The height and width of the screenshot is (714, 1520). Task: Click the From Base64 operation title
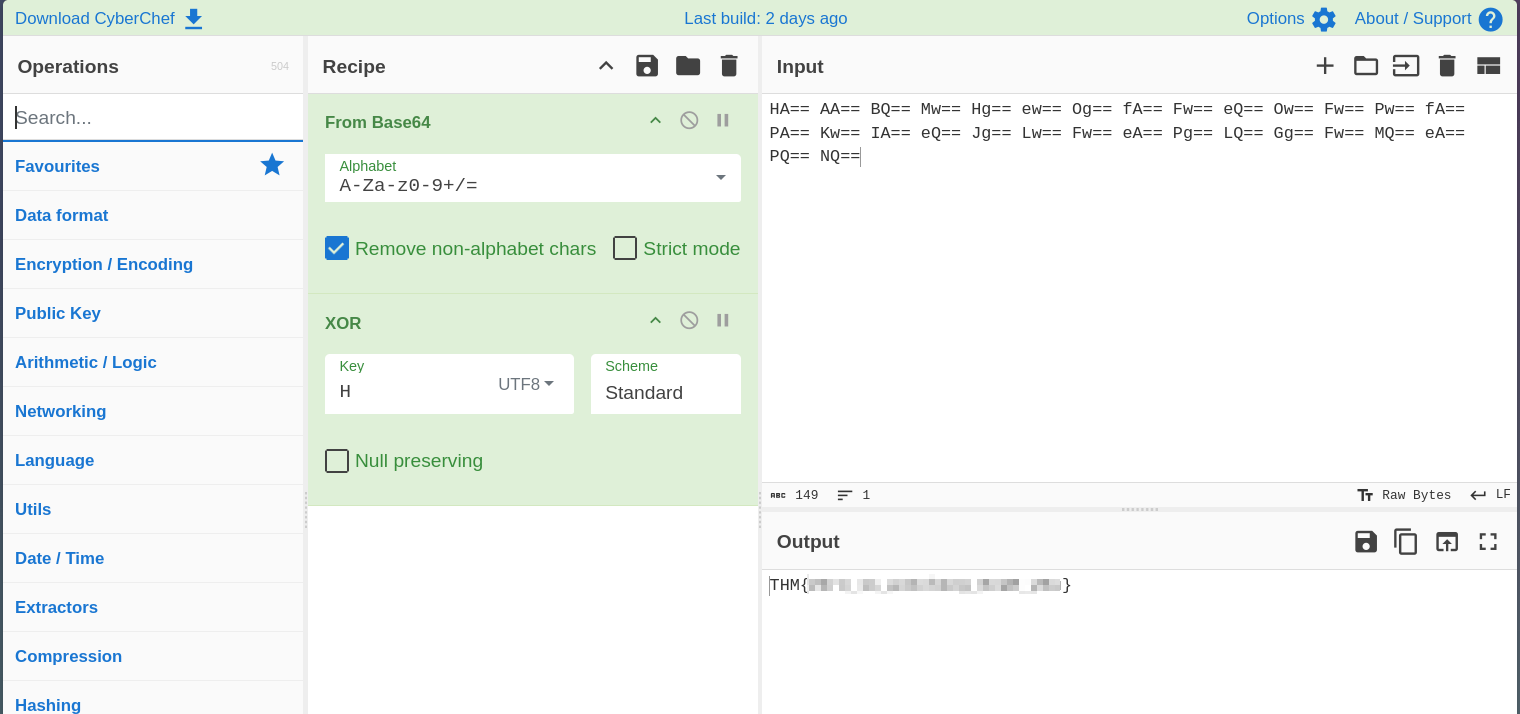coord(378,122)
